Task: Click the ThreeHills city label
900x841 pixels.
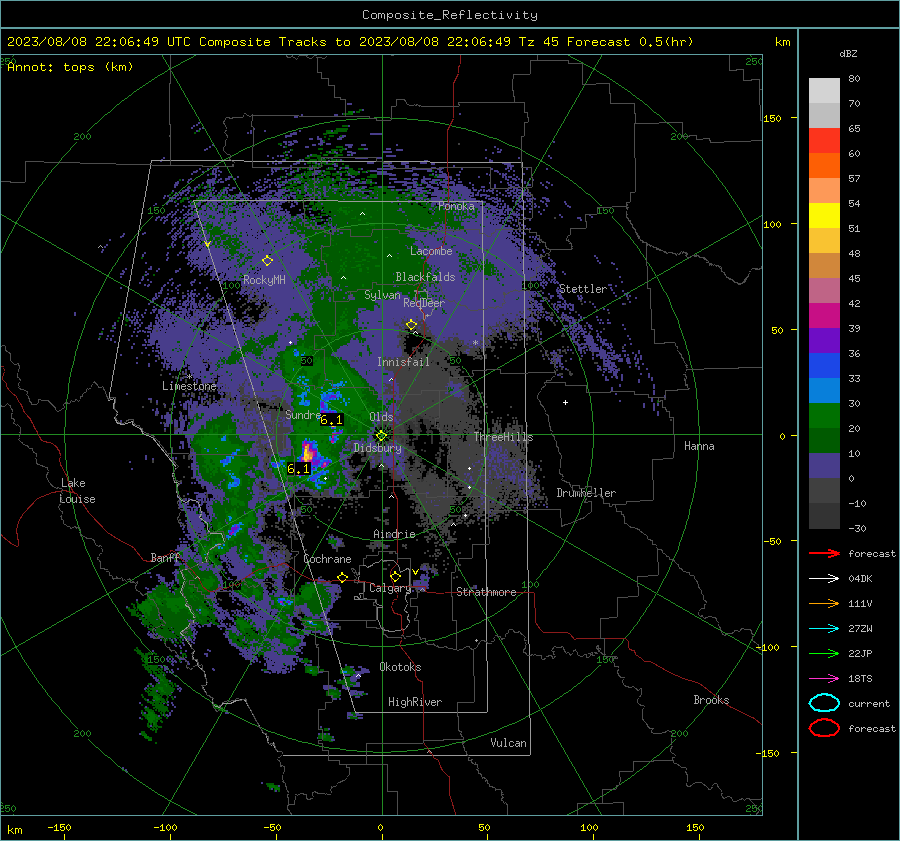Action: tap(503, 437)
